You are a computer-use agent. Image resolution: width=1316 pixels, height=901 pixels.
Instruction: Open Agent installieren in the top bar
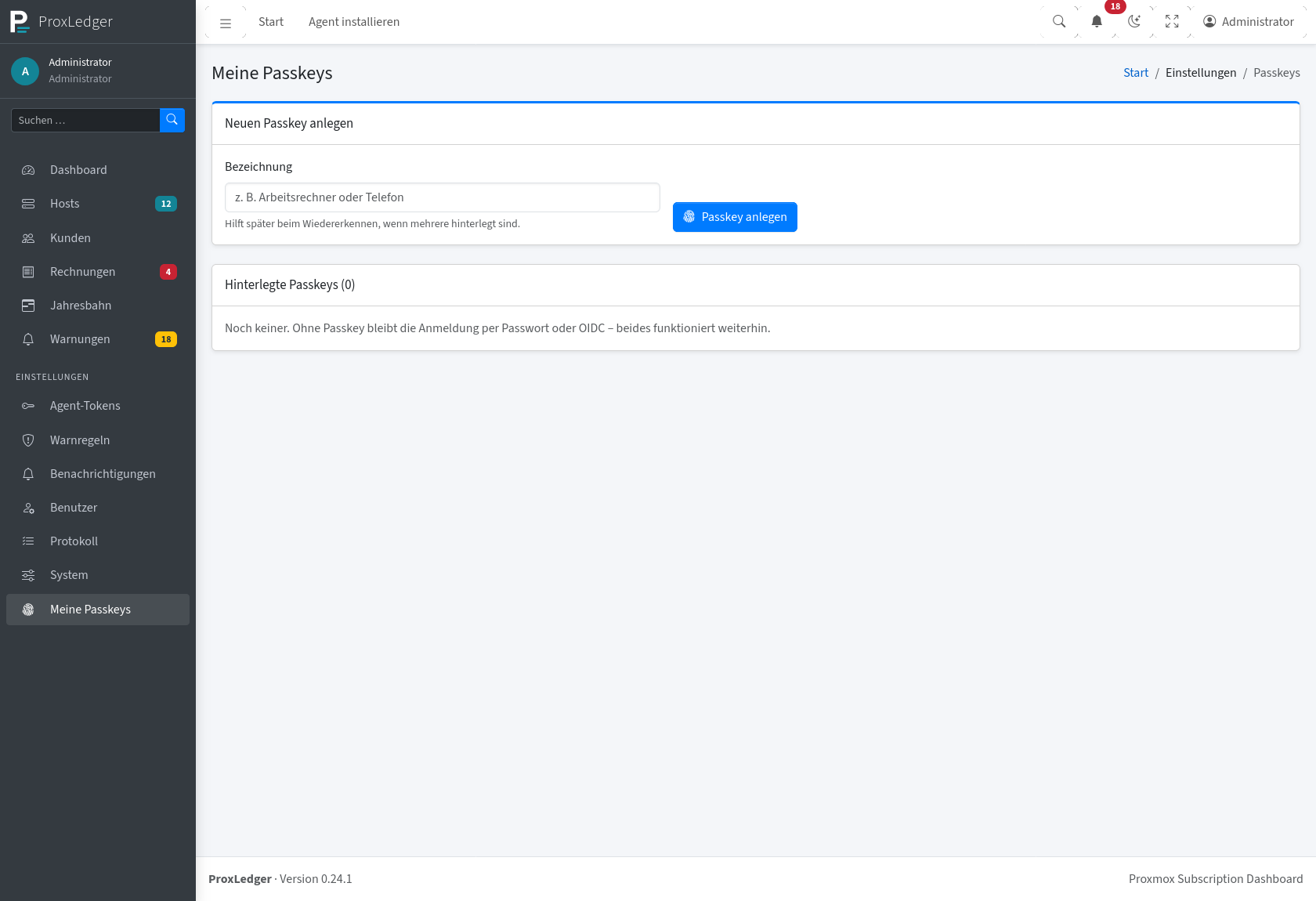click(354, 22)
